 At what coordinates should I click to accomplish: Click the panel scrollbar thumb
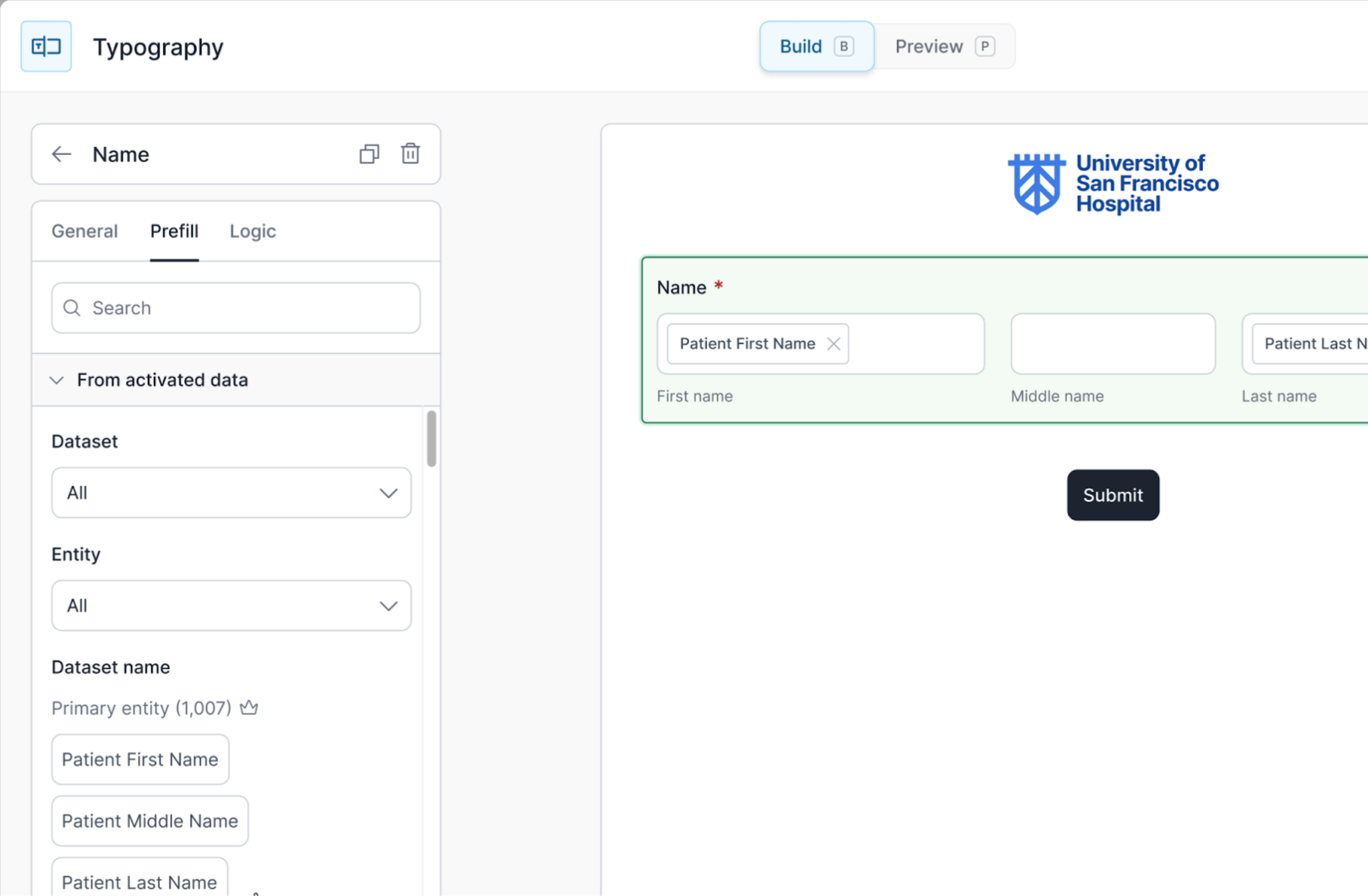431,438
